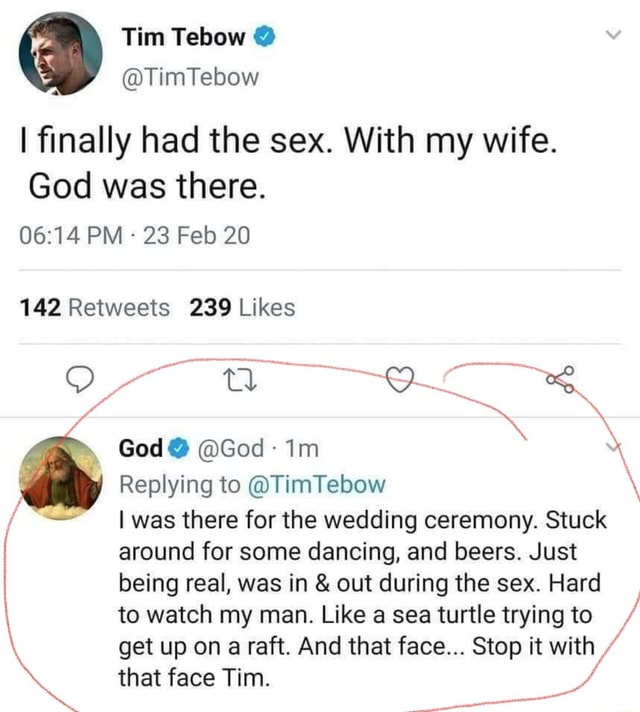The width and height of the screenshot is (640, 712).
Task: Like the tweet with heart icon
Action: coord(400,379)
